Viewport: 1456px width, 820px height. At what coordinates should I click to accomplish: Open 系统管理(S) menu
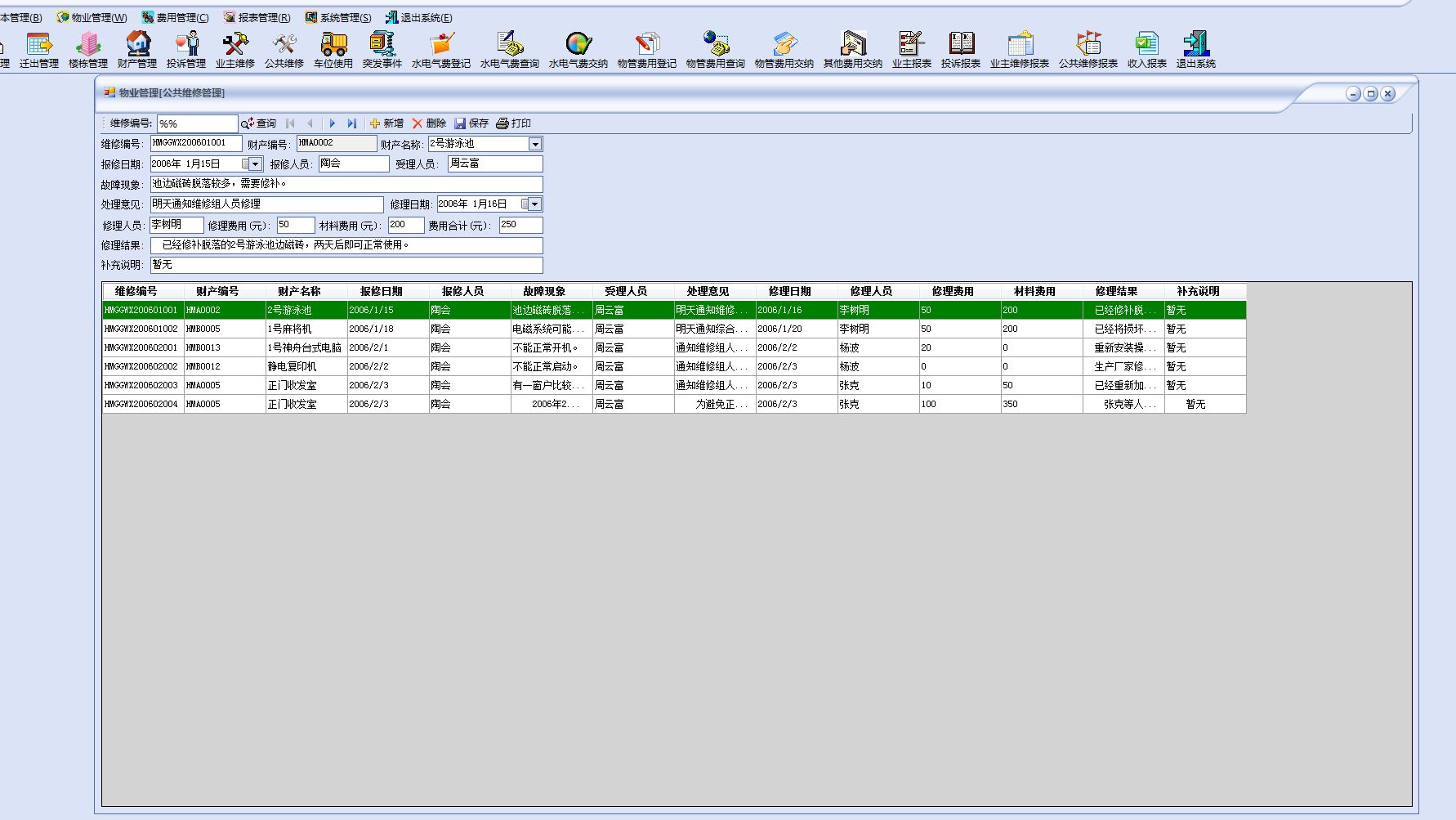[337, 17]
